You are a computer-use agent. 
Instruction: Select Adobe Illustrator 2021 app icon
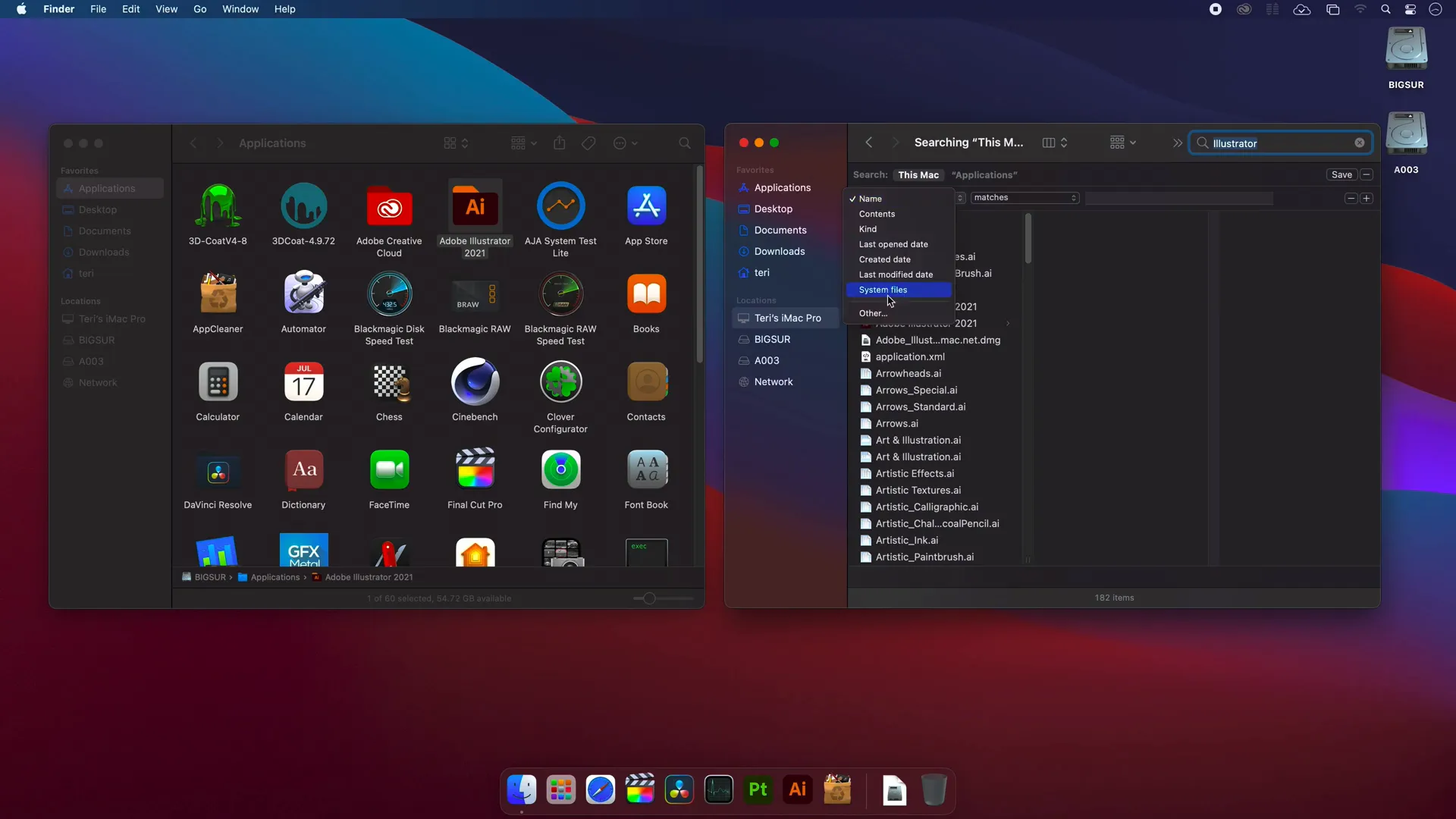point(475,206)
